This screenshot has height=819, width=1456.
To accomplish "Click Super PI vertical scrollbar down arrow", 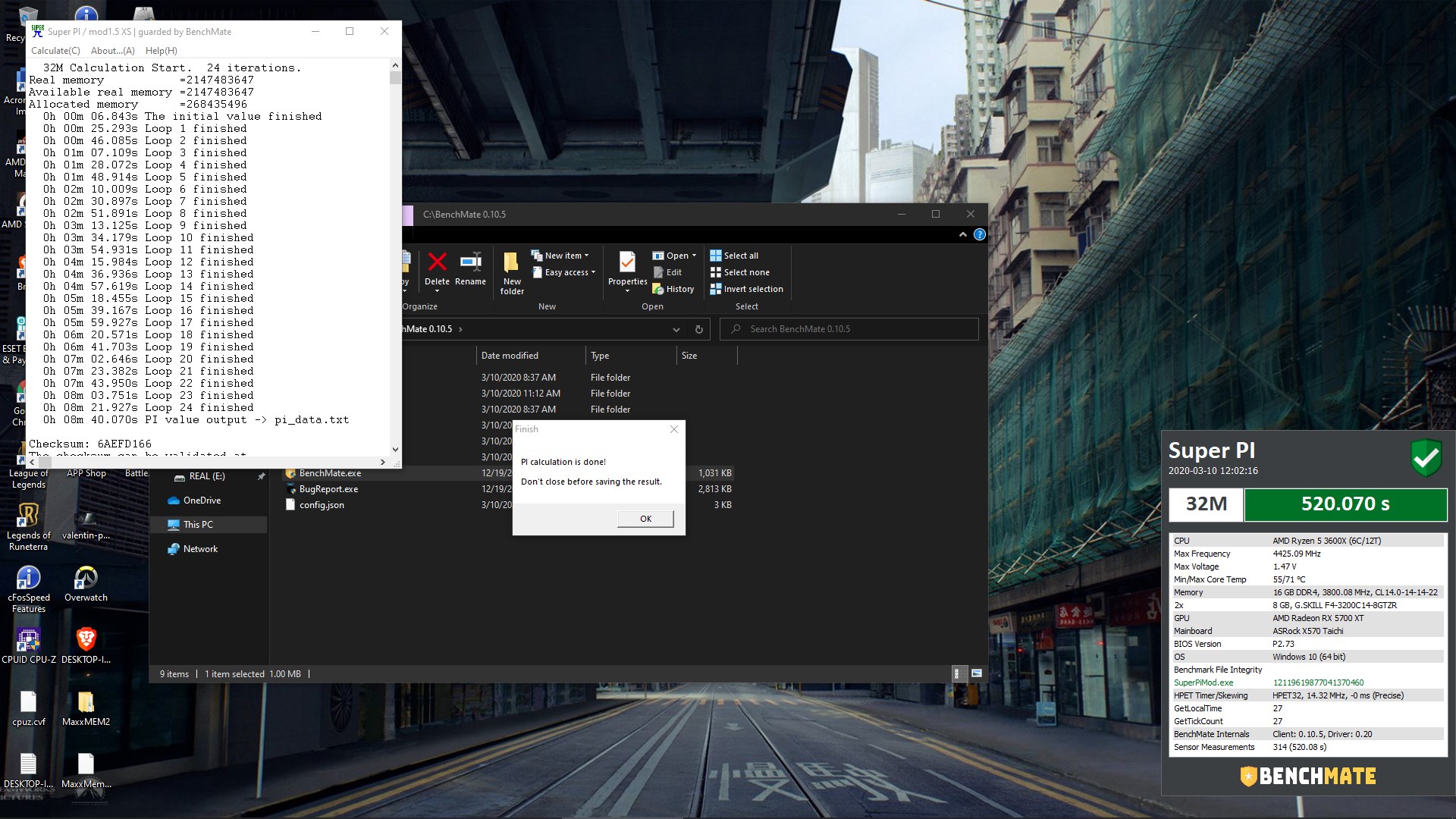I will click(x=395, y=450).
